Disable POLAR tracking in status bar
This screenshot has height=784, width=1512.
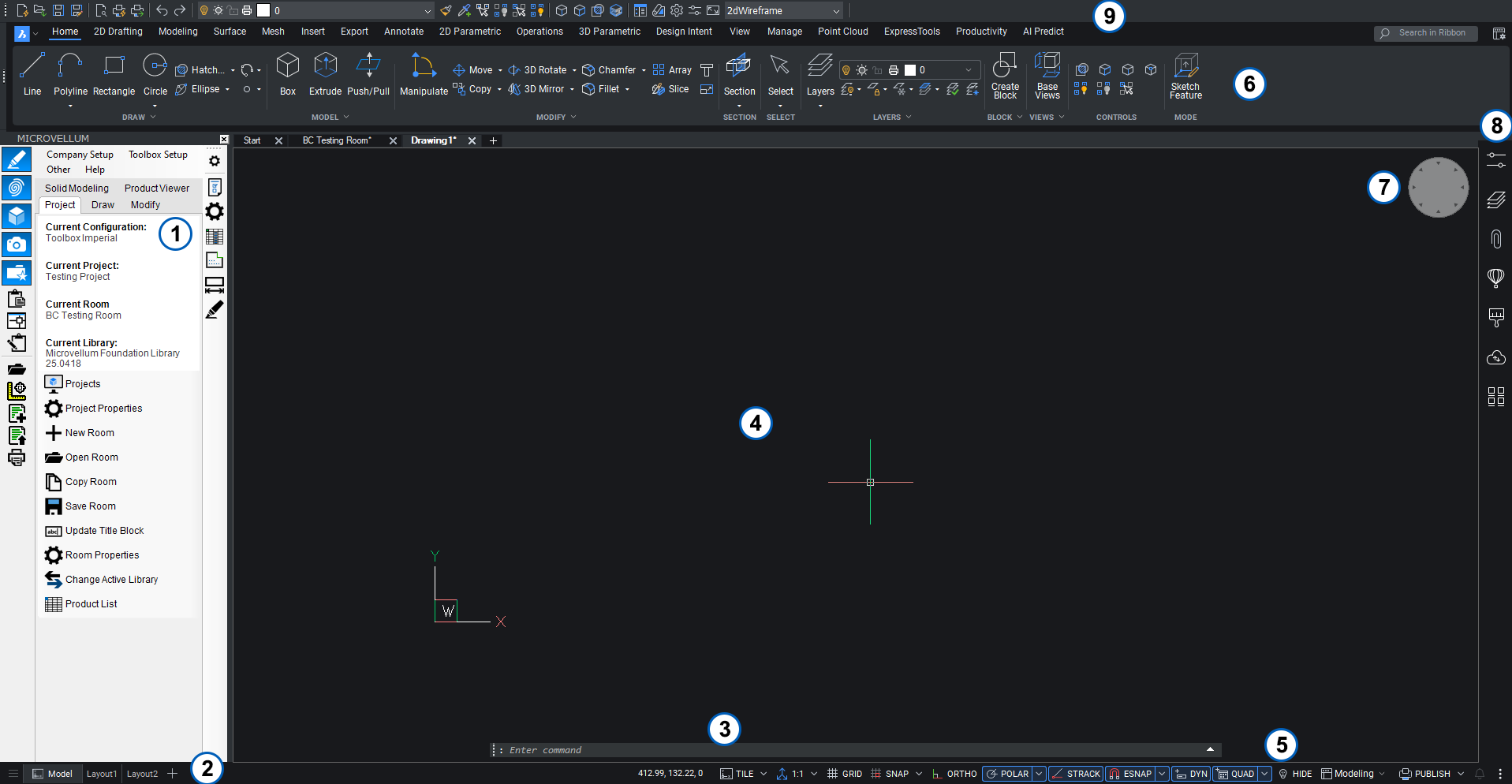click(x=1007, y=774)
